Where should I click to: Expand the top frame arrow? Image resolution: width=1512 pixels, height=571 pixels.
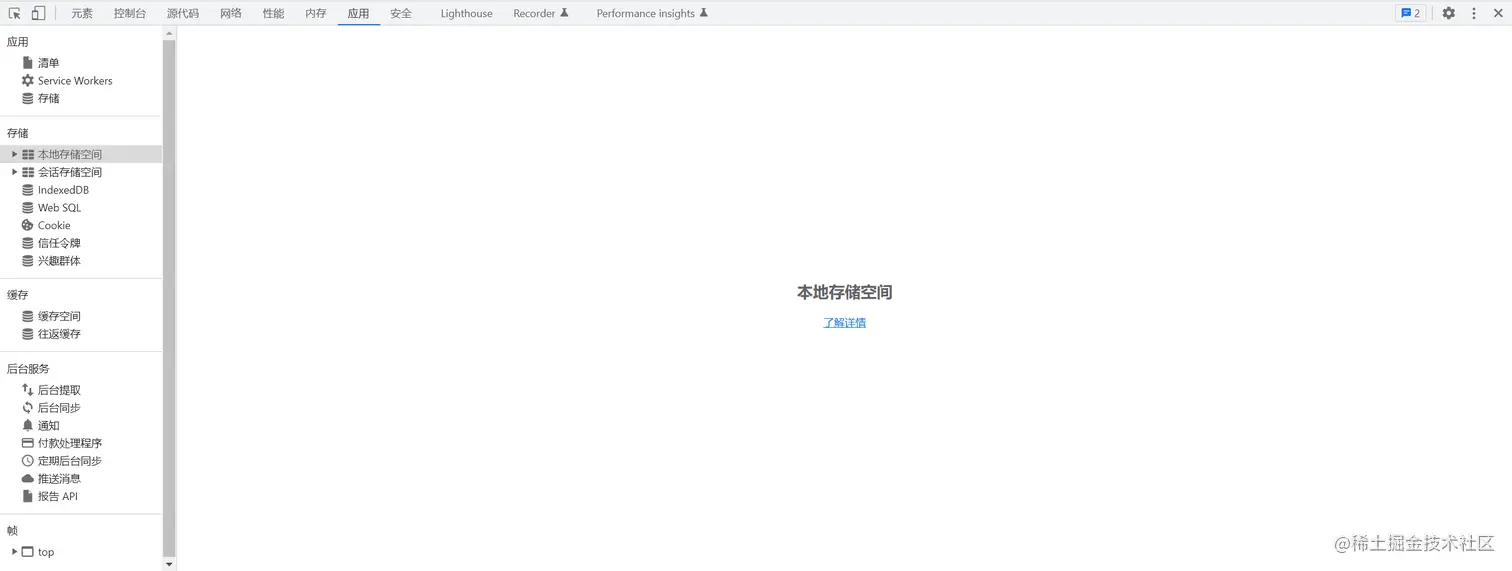tap(14, 552)
